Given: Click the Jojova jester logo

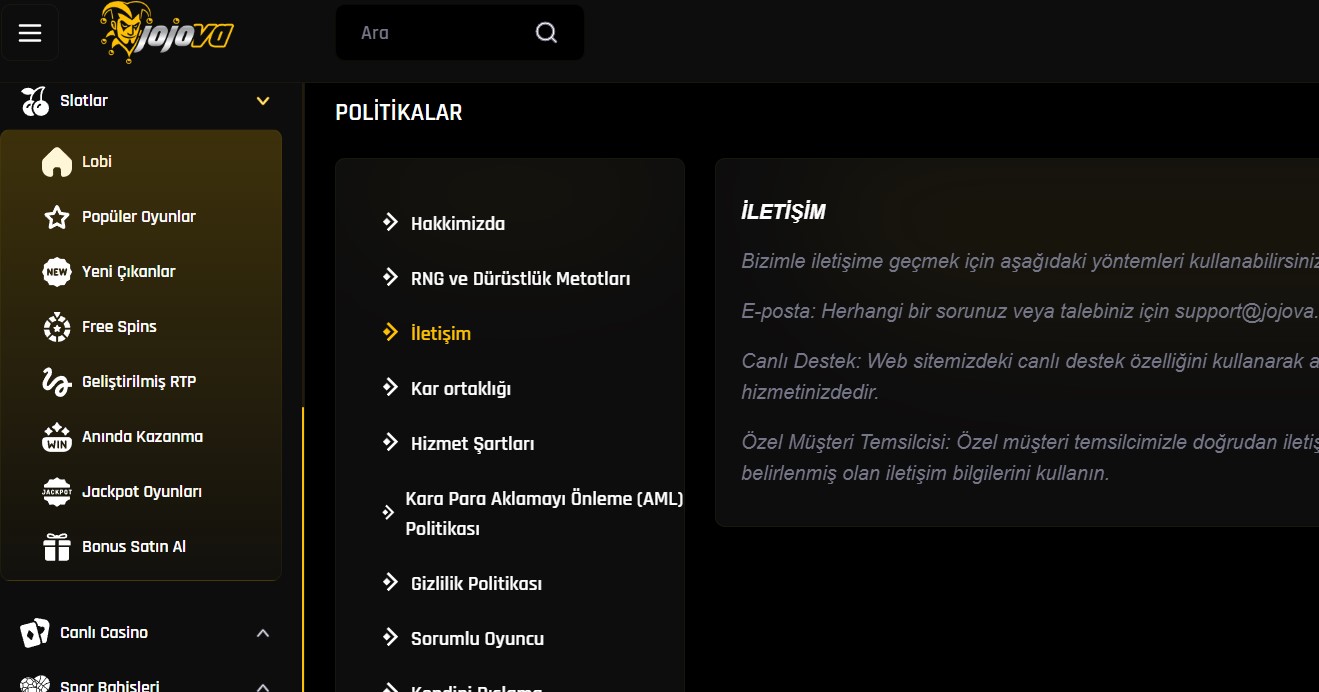Looking at the screenshot, I should coord(166,34).
